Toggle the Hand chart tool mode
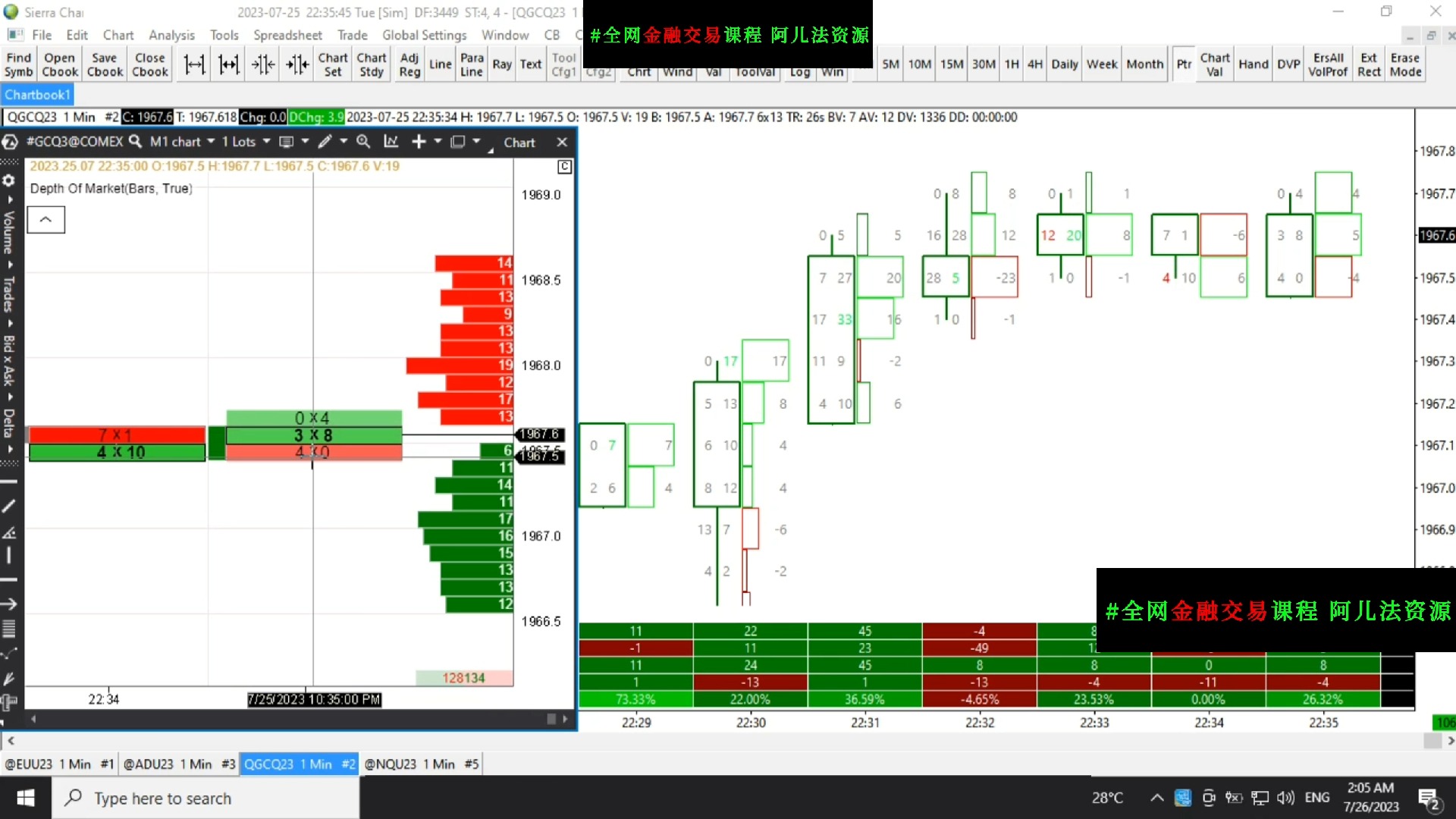The height and width of the screenshot is (819, 1456). point(1253,64)
